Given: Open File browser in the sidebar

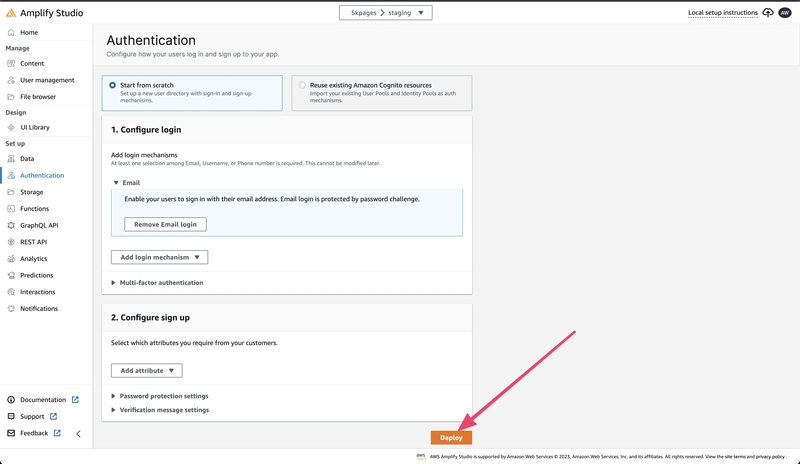Looking at the screenshot, I should (38, 96).
